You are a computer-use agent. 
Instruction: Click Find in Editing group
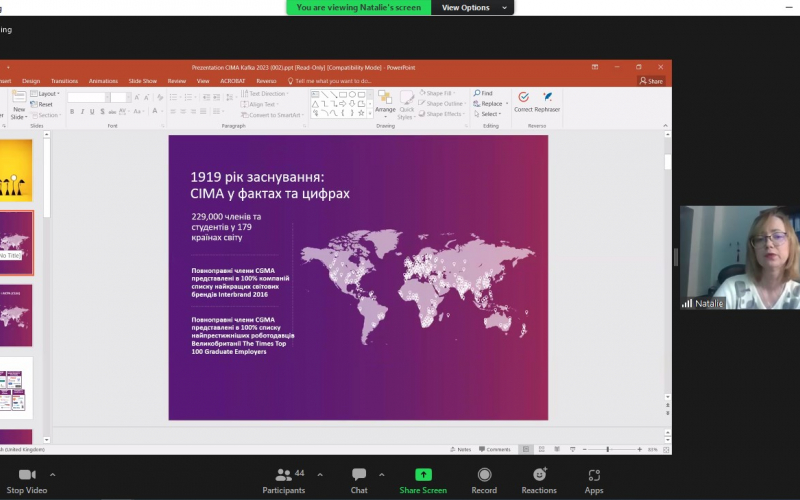[x=483, y=93]
